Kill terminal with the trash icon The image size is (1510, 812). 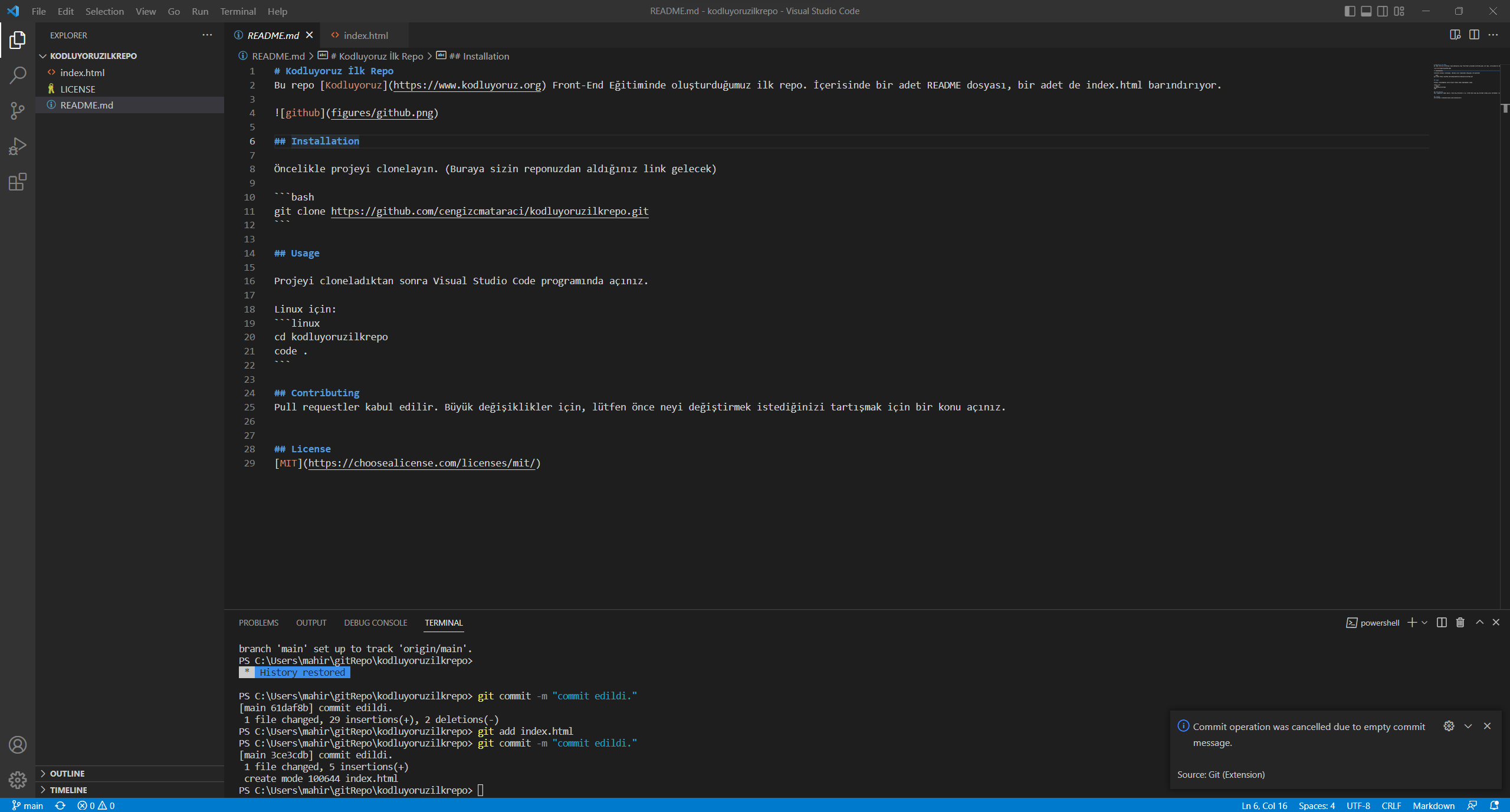coord(1460,623)
